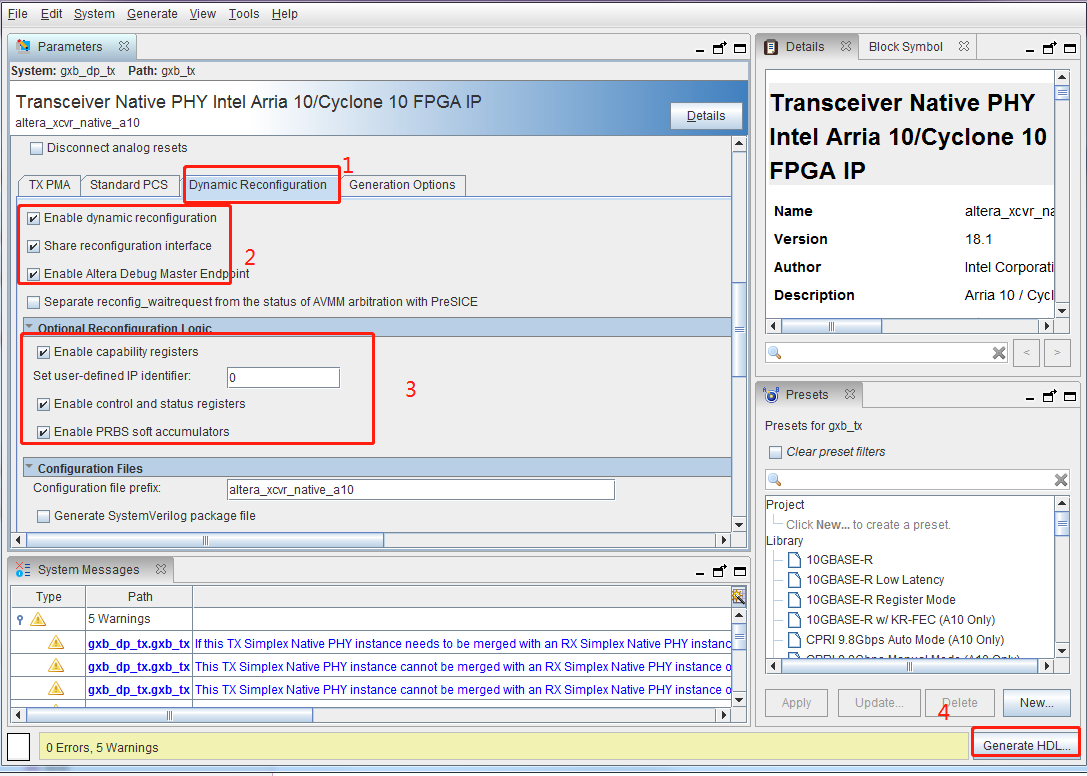Close the Parameters tab with its X icon

[x=124, y=46]
